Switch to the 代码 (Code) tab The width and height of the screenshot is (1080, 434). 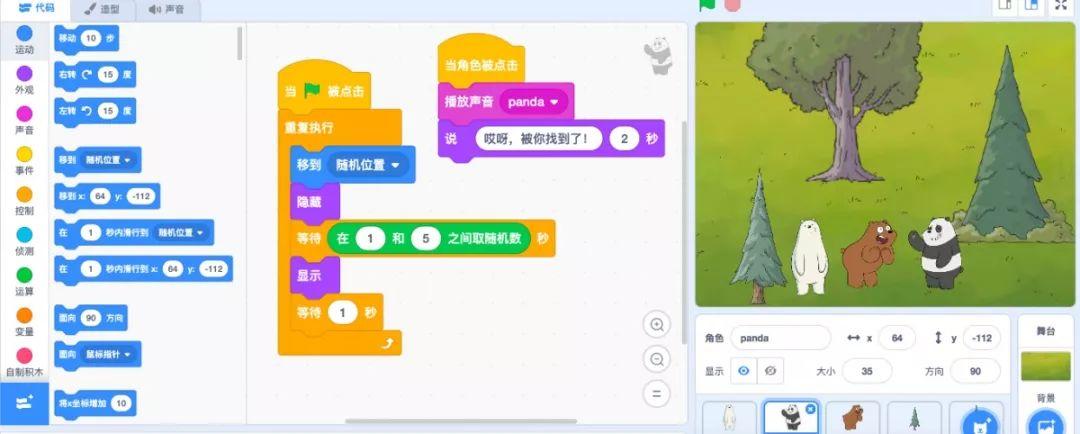click(x=35, y=8)
